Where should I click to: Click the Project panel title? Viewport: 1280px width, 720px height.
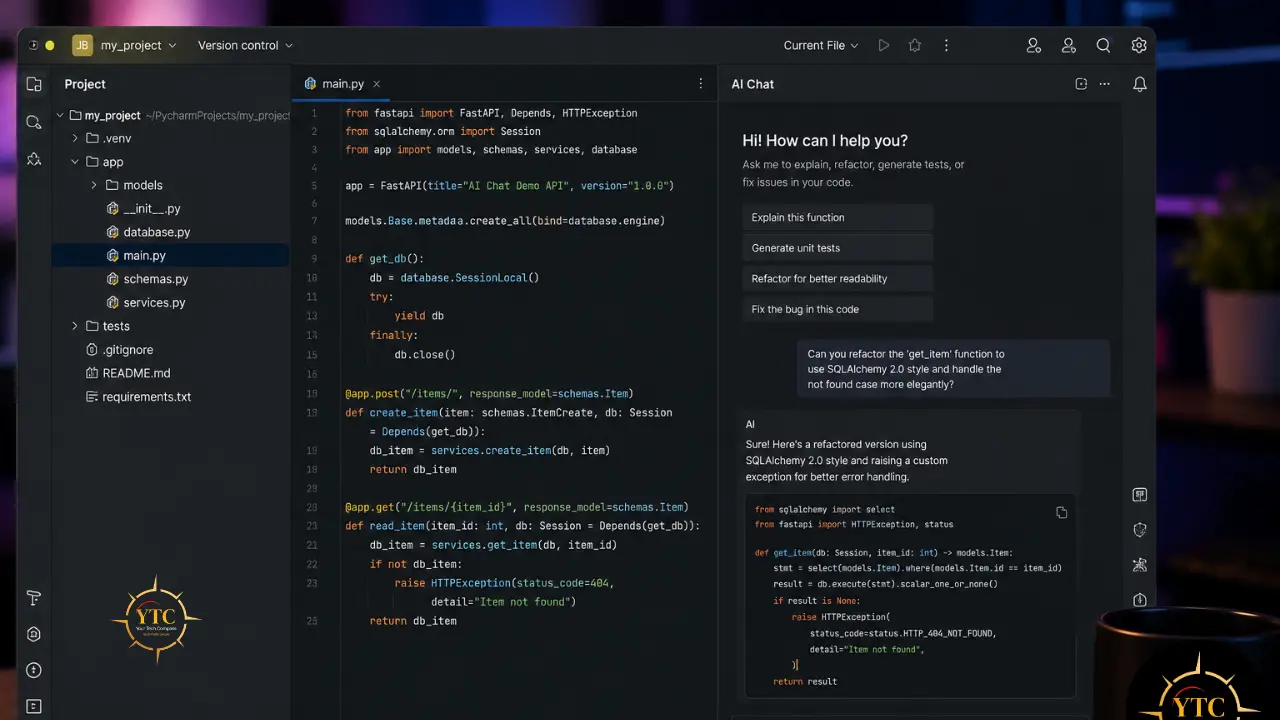click(x=85, y=84)
